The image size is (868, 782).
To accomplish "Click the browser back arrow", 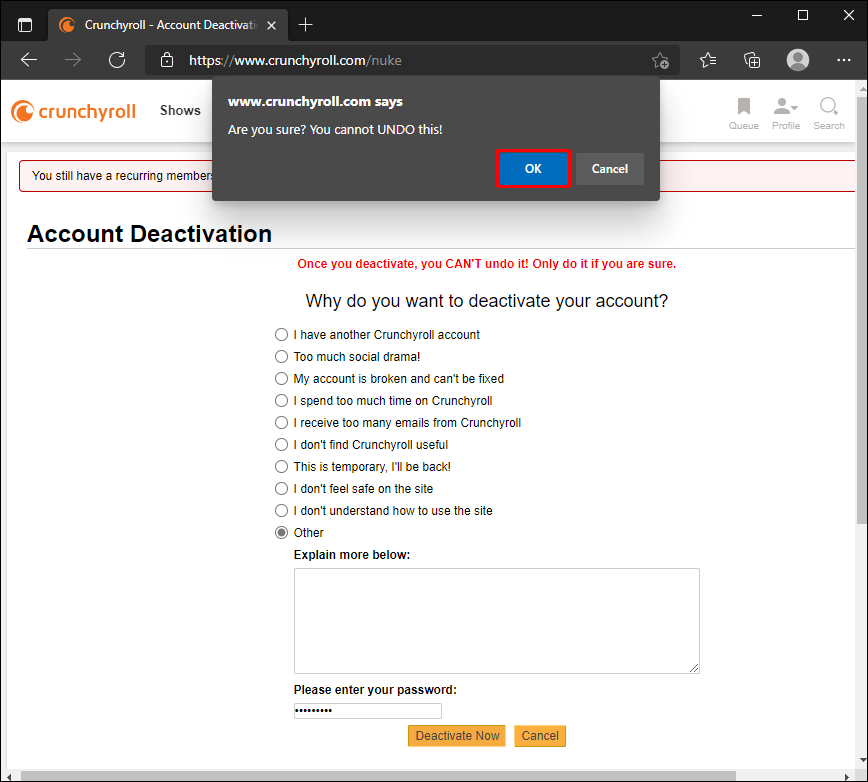I will [29, 60].
